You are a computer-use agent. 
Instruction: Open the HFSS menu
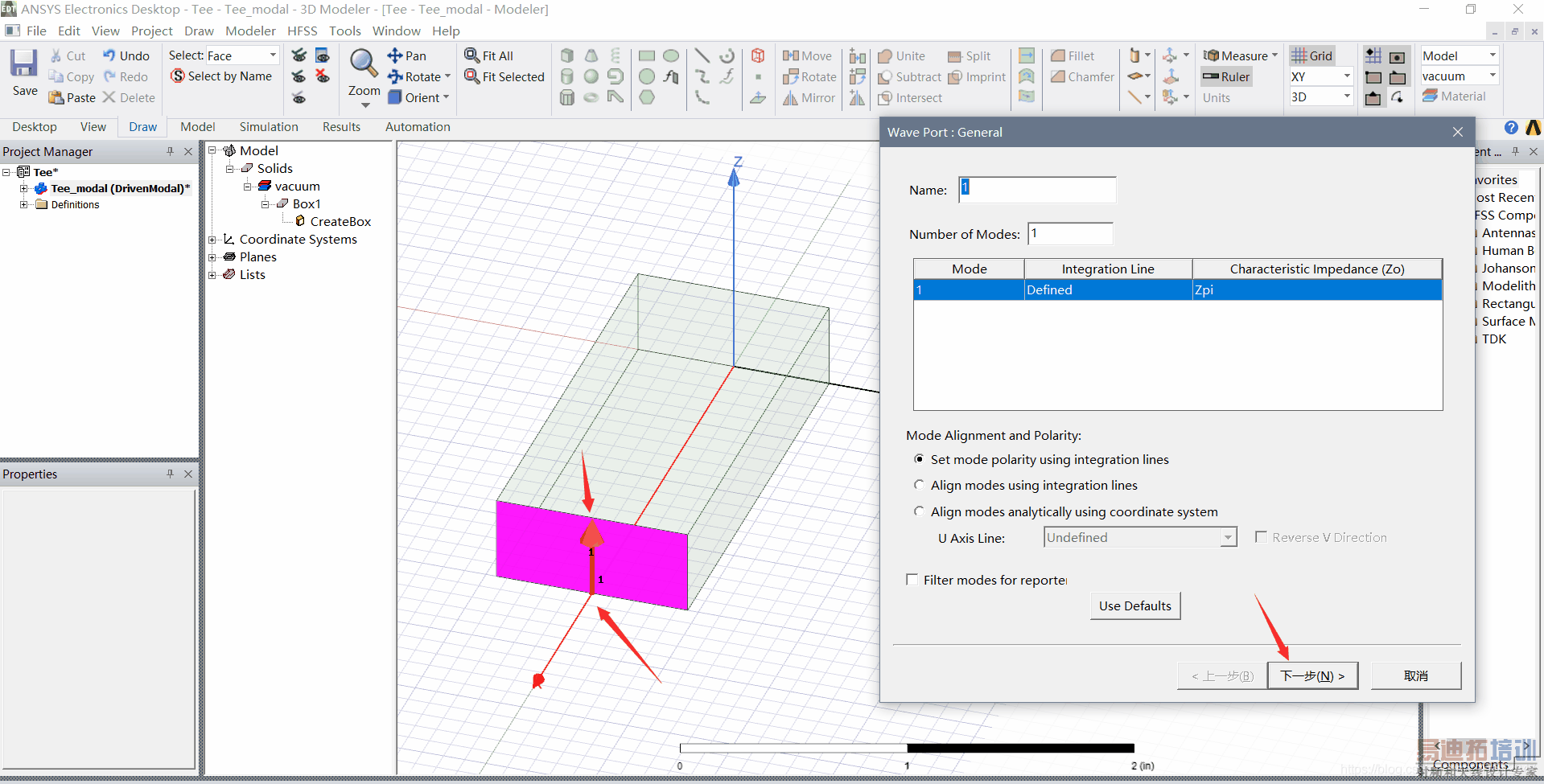pyautogui.click(x=302, y=31)
